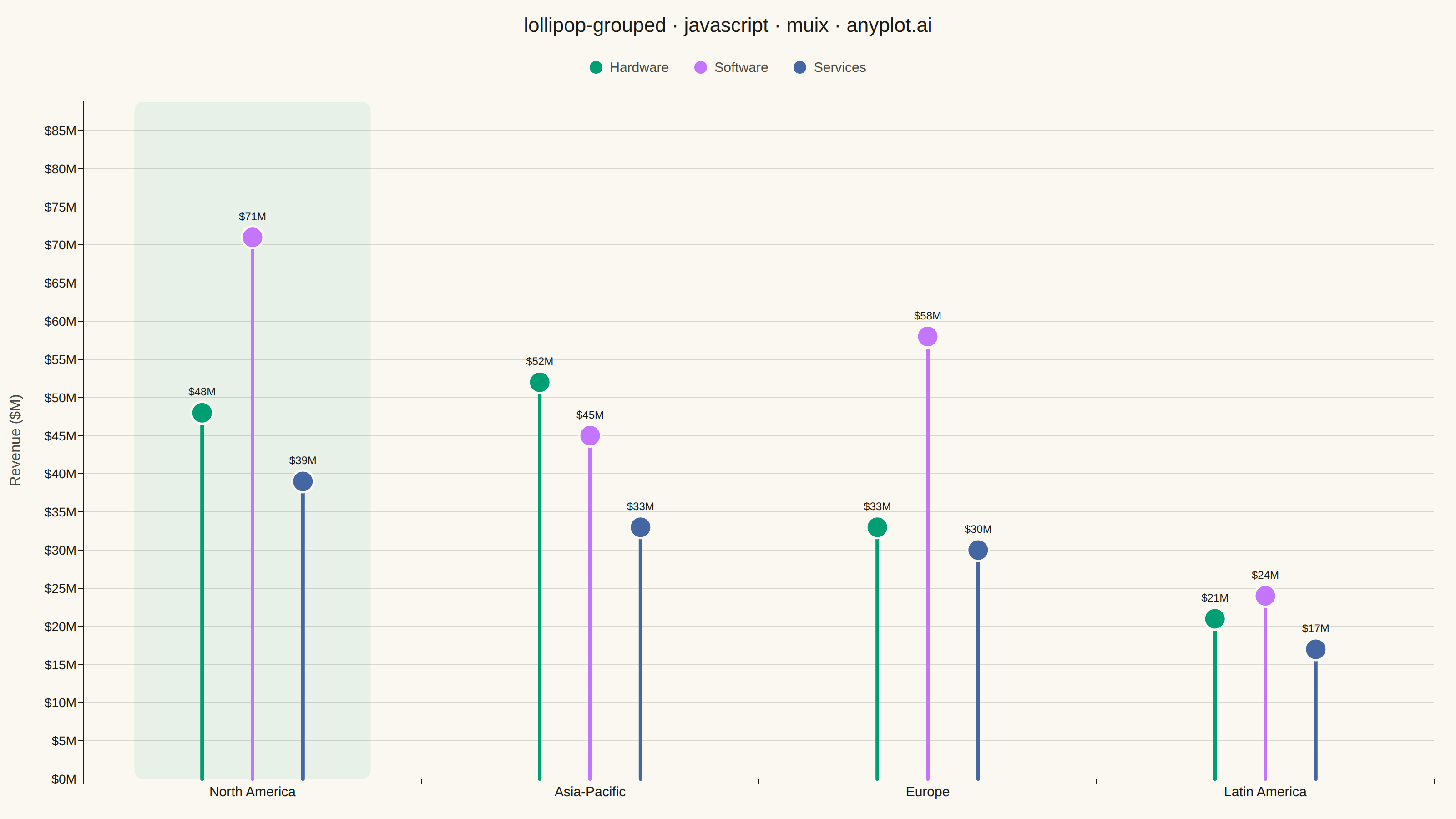Toggle the Hardware legend label
The height and width of the screenshot is (819, 1456).
(x=639, y=67)
